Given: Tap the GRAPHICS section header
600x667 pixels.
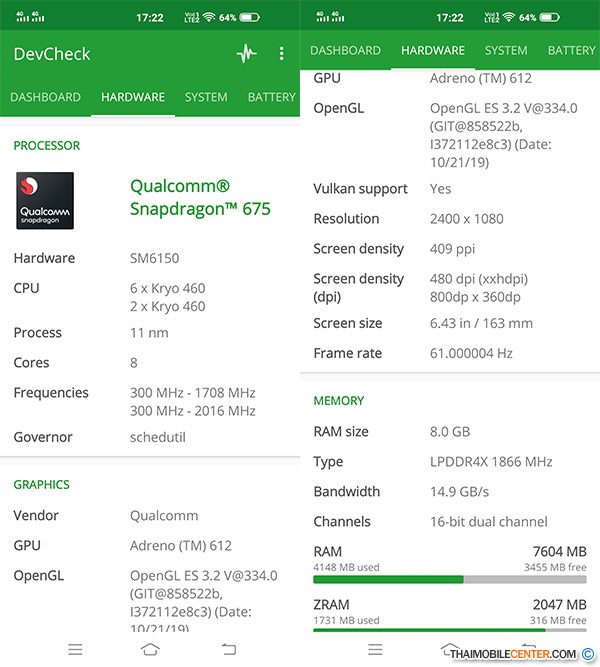Looking at the screenshot, I should point(42,485).
